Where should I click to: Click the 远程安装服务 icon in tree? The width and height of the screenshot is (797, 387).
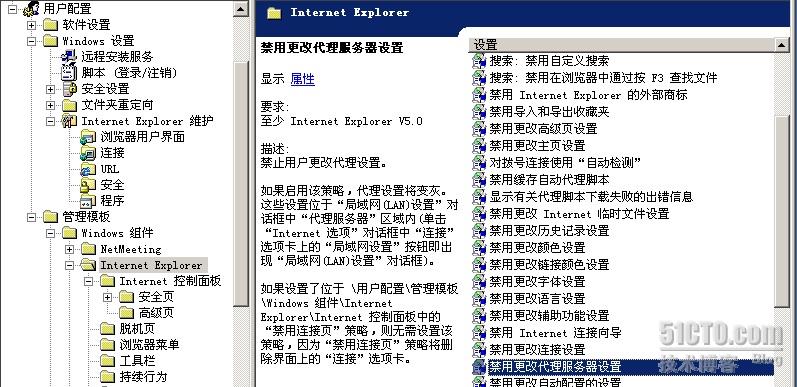(69, 56)
